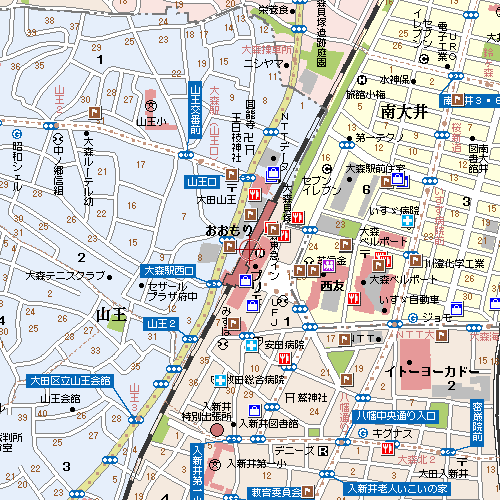This screenshot has width=500, height=500.
Task: Click the restaurant icon near キグナス
Action: point(388,448)
